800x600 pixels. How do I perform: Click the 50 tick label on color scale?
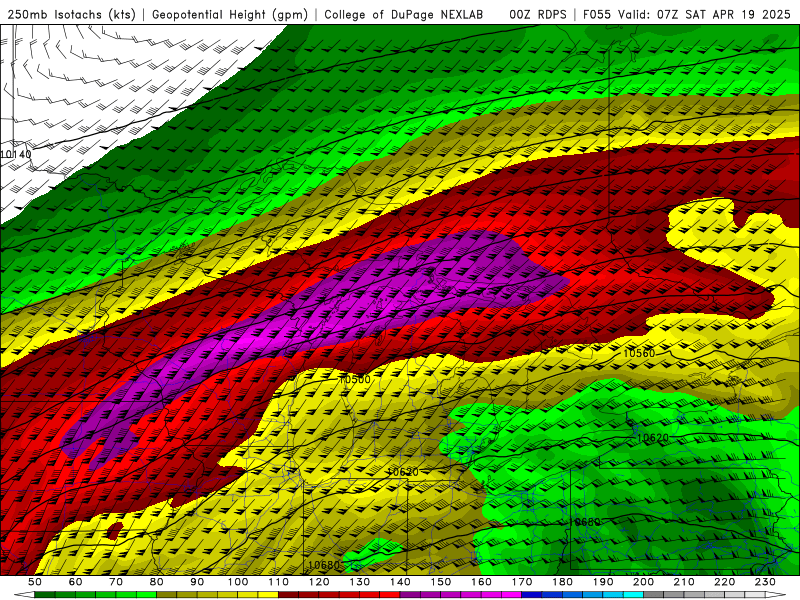(x=35, y=582)
